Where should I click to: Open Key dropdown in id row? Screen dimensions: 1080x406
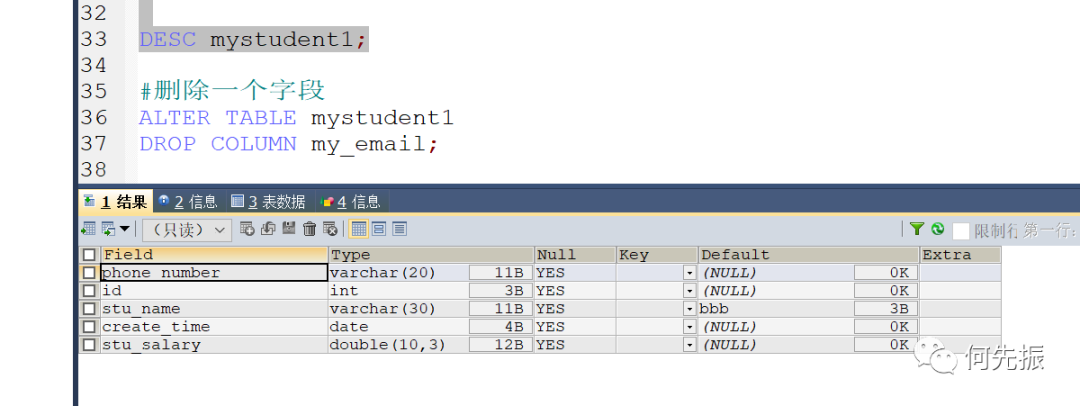[x=689, y=291]
